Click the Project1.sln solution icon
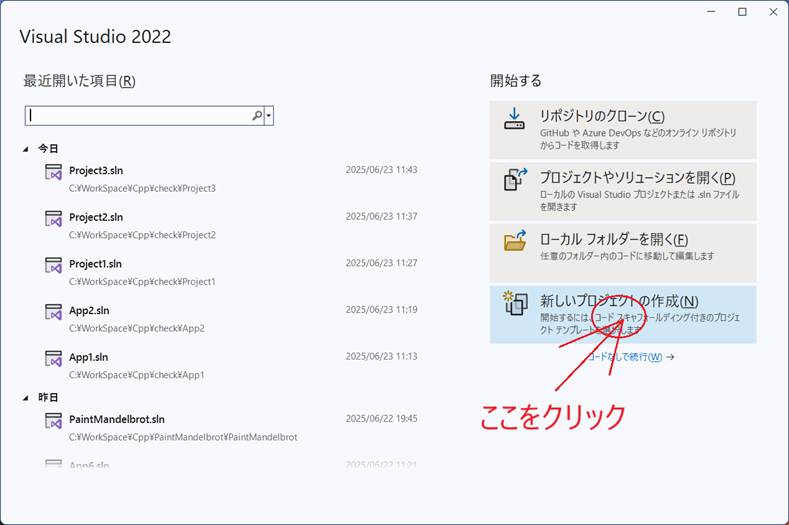Image resolution: width=789 pixels, height=525 pixels. (x=53, y=265)
